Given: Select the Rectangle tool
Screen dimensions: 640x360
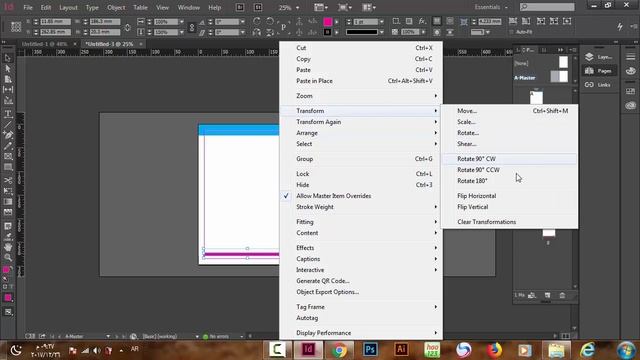Looking at the screenshot, I should [8, 167].
